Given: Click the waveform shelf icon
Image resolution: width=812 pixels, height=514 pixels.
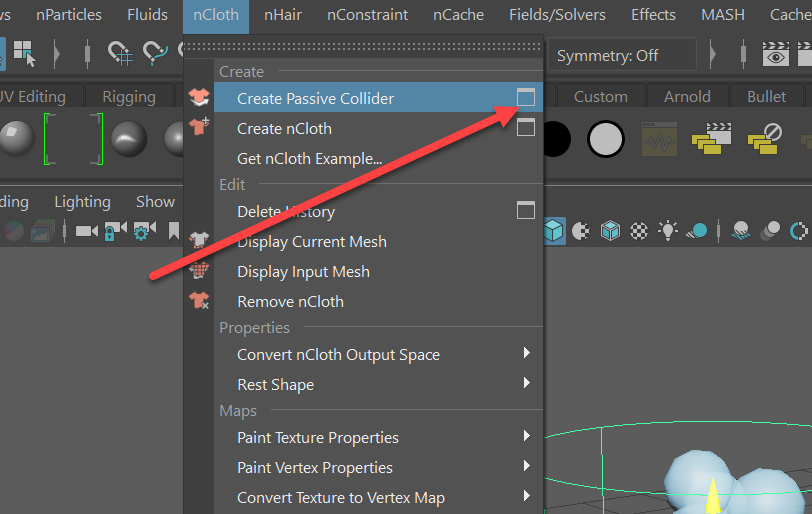Looking at the screenshot, I should 659,139.
